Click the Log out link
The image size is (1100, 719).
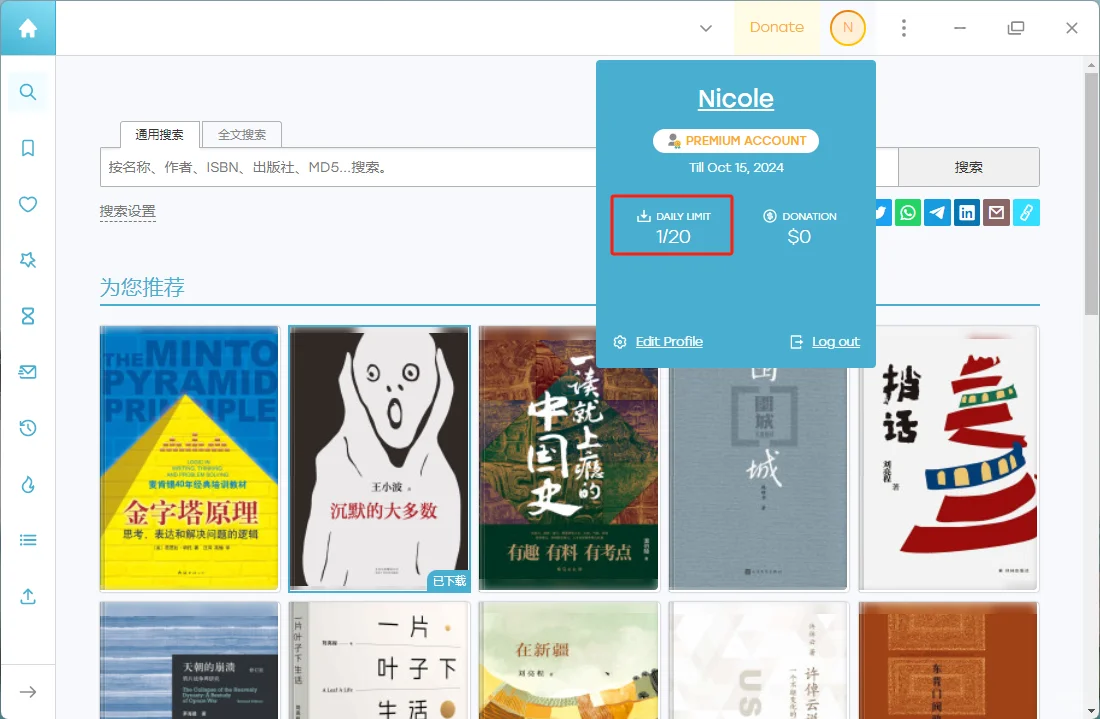tap(836, 342)
